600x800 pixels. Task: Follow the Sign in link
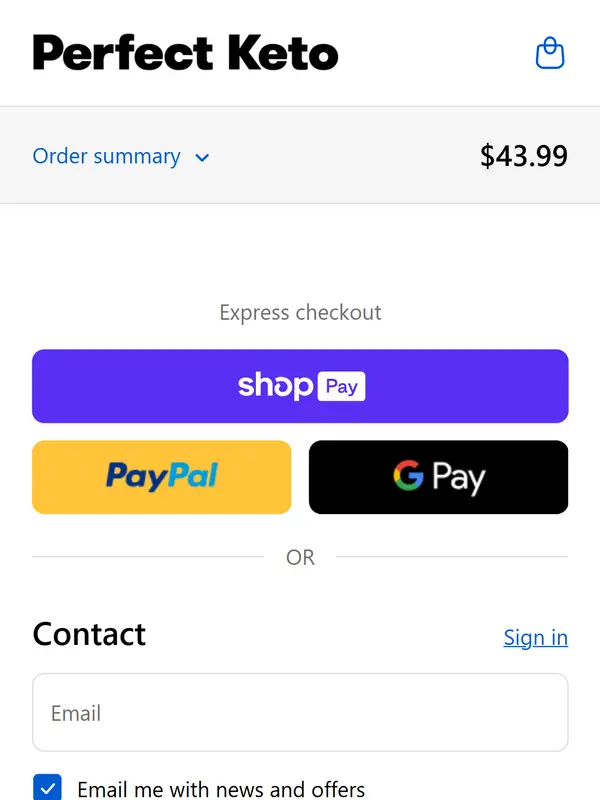click(x=535, y=638)
